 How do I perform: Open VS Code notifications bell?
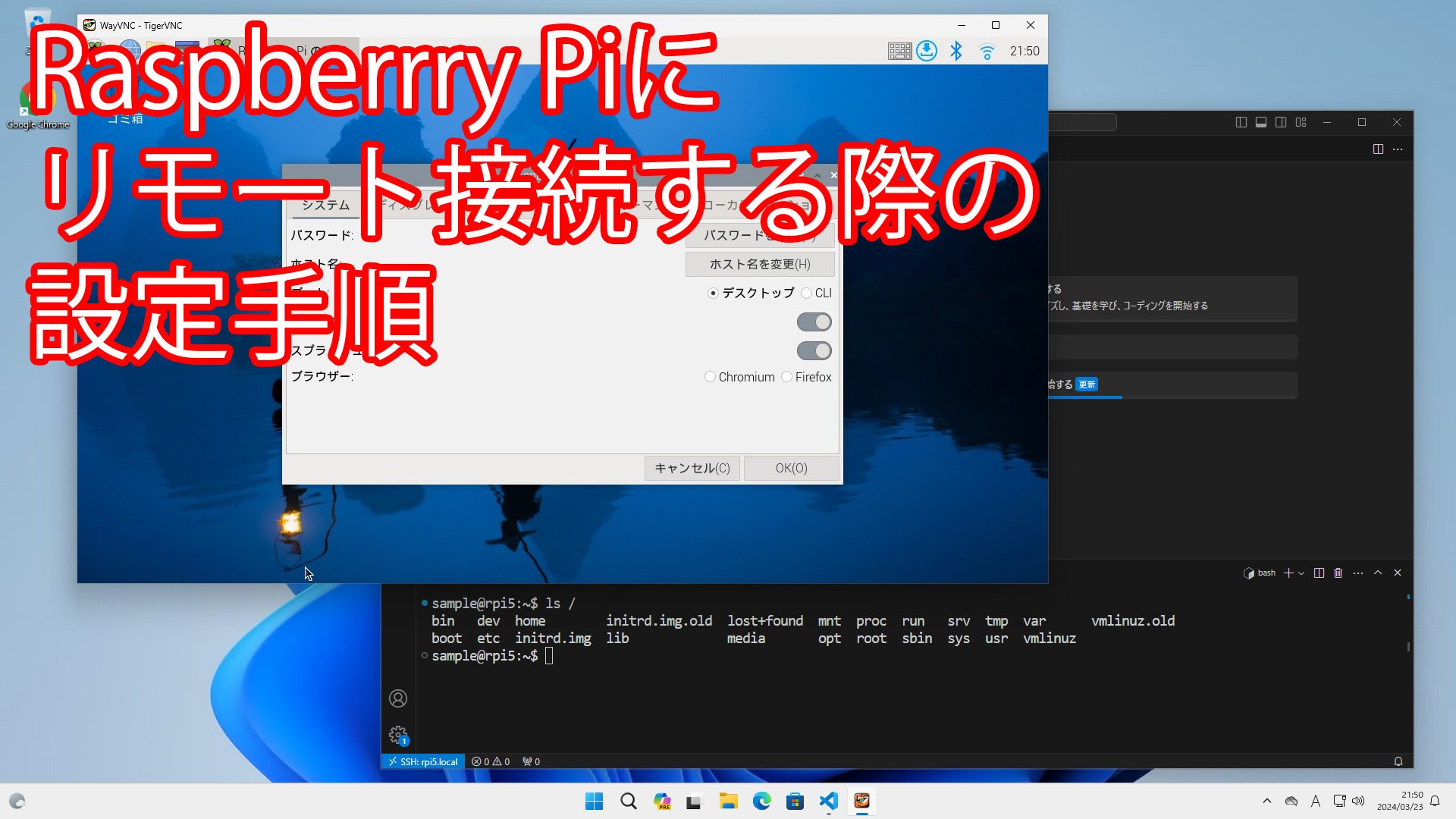[1398, 761]
